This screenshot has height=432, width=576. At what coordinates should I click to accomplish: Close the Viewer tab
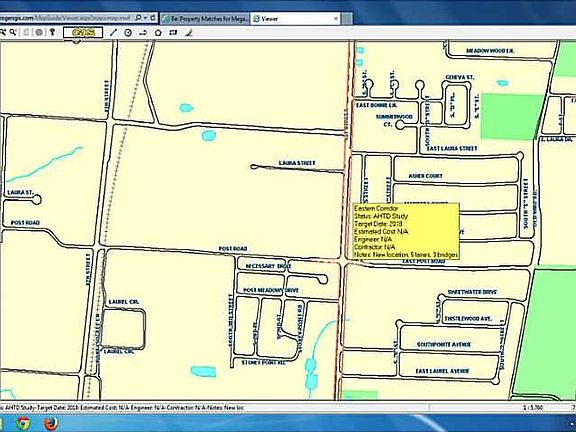point(335,18)
